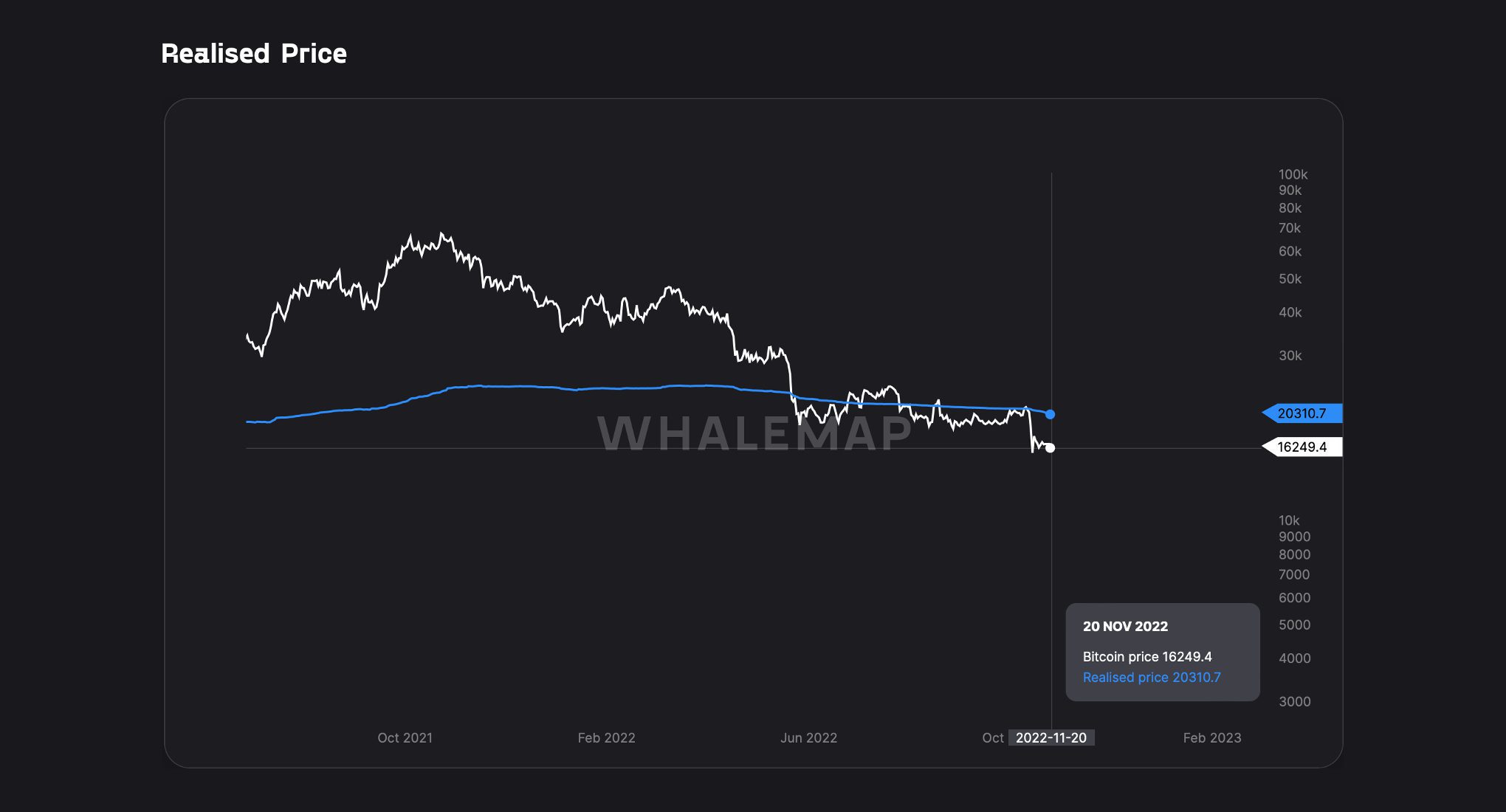1506x812 pixels.
Task: Select the Feb 2022 axis label
Action: coord(607,737)
